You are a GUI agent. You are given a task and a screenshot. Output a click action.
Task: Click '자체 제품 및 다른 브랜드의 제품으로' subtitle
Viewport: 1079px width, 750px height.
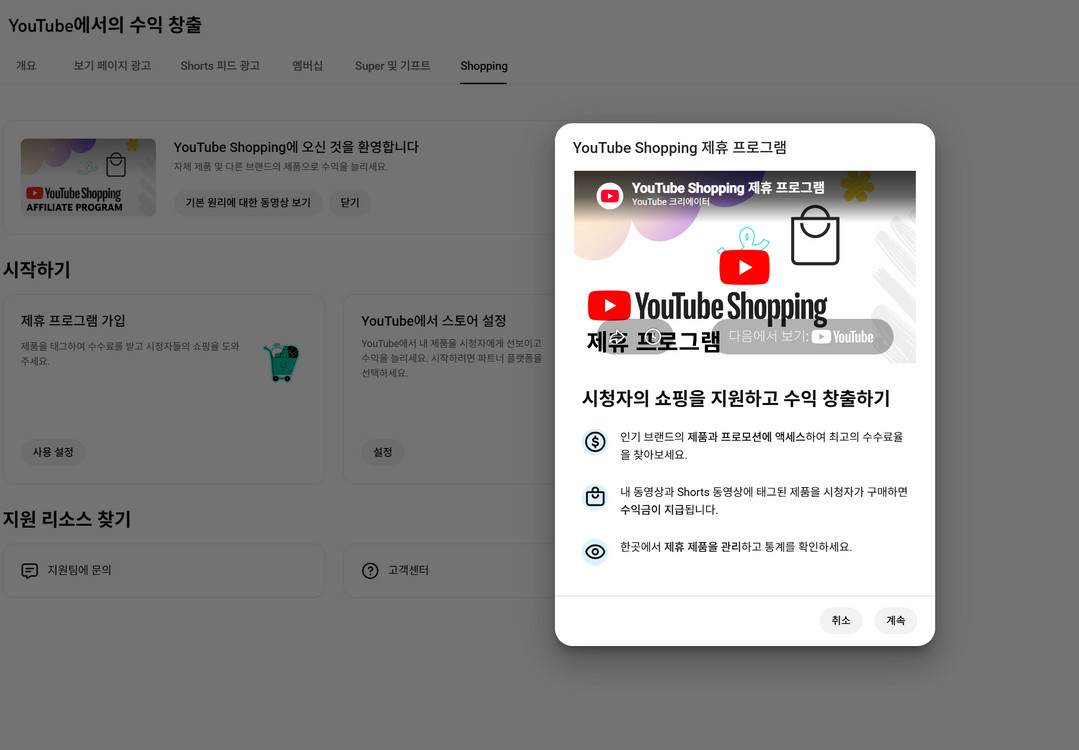(x=281, y=167)
